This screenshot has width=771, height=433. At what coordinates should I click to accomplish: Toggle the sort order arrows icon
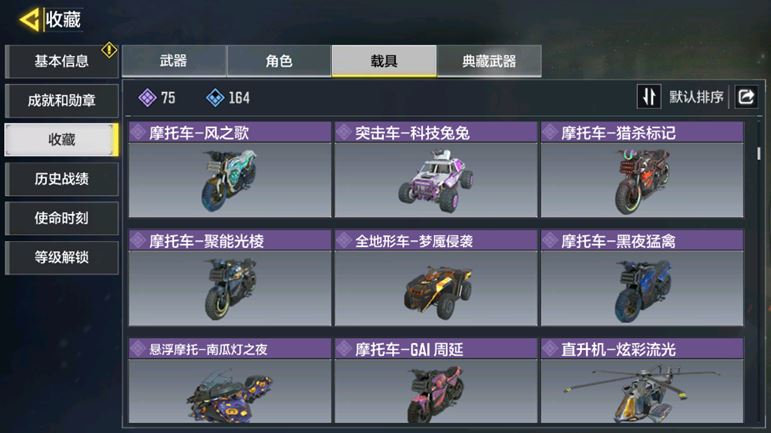(649, 96)
